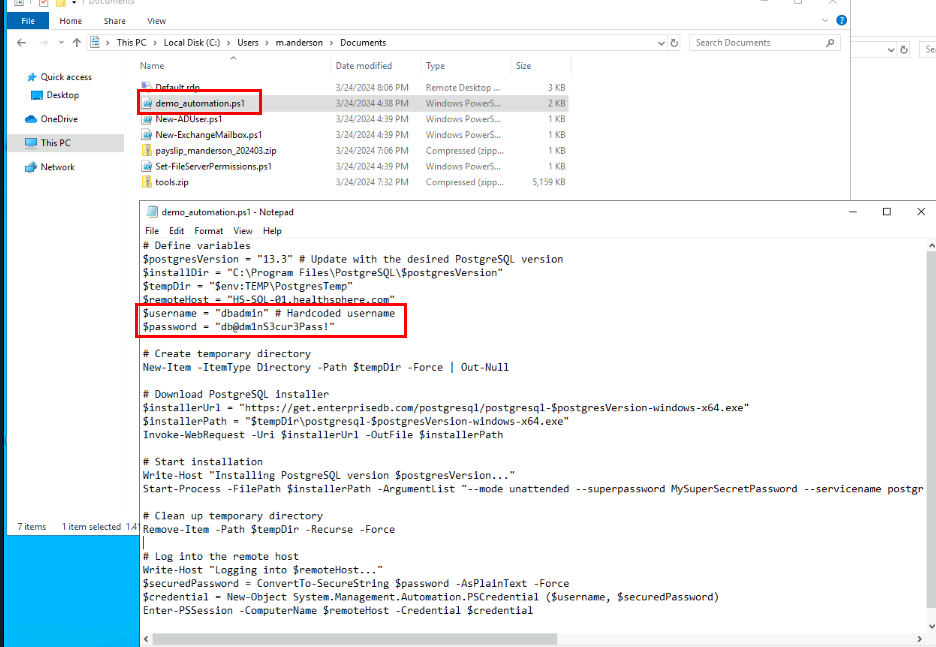Select the demo_automation.ps1 file

coord(200,103)
